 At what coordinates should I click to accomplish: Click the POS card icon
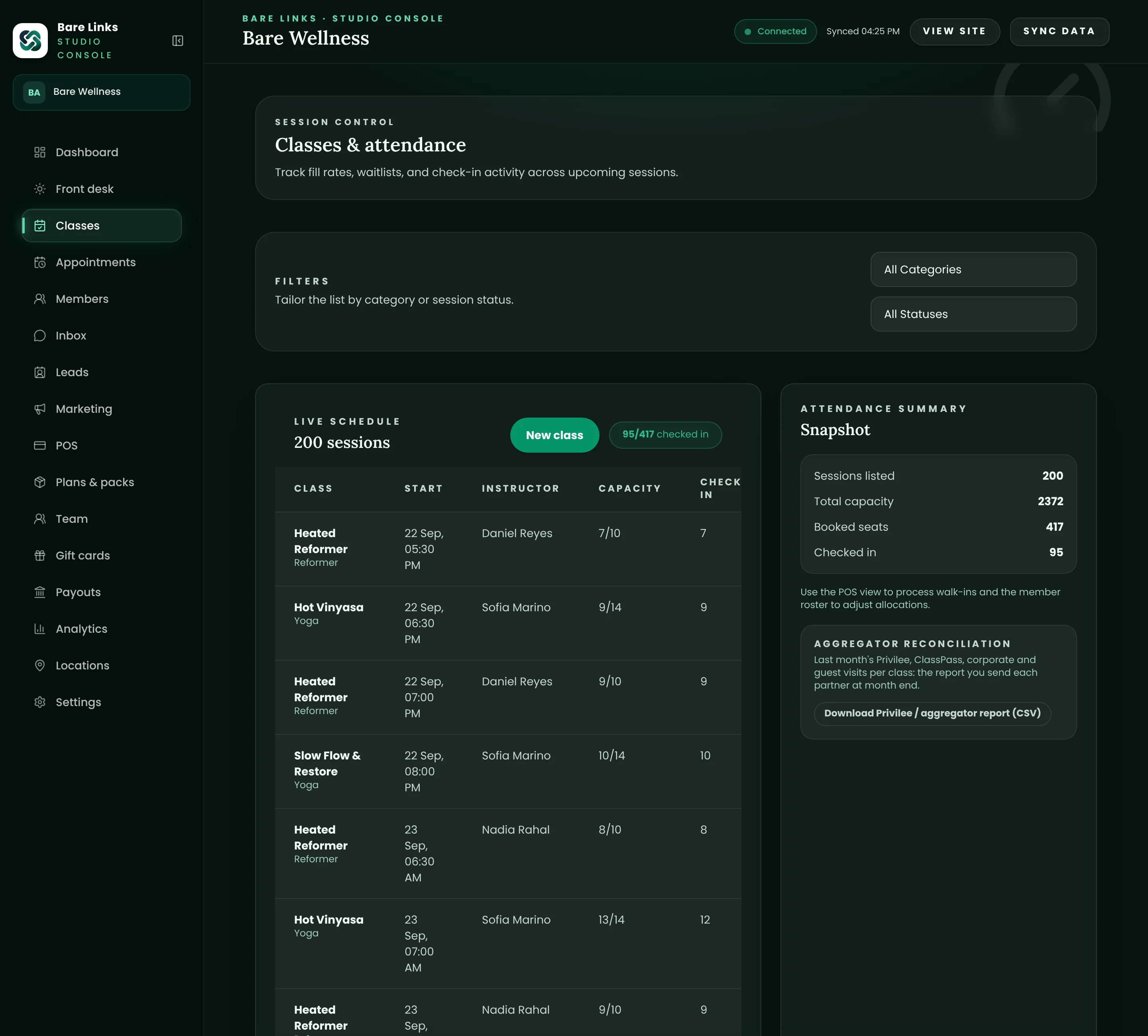pos(40,446)
